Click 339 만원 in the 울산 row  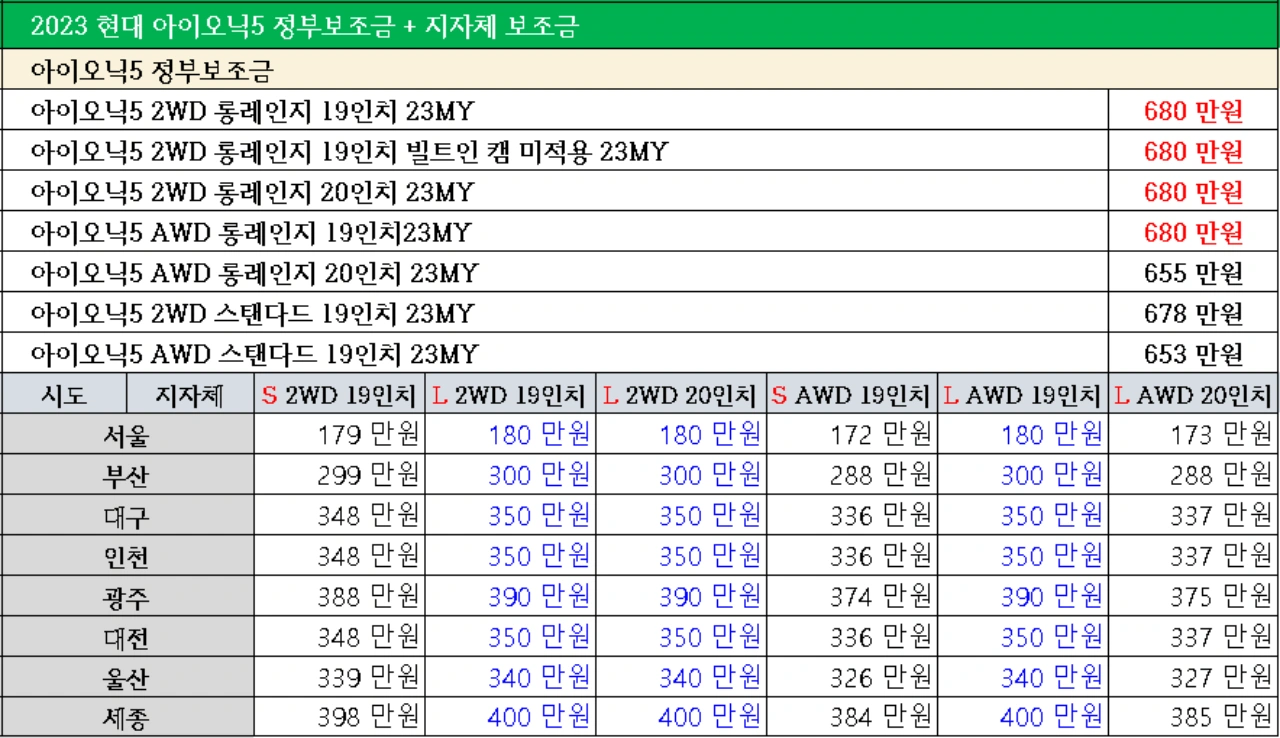[x=369, y=678]
